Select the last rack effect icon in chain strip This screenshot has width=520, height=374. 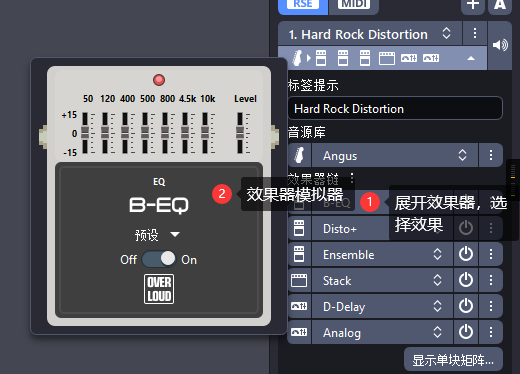tap(431, 58)
